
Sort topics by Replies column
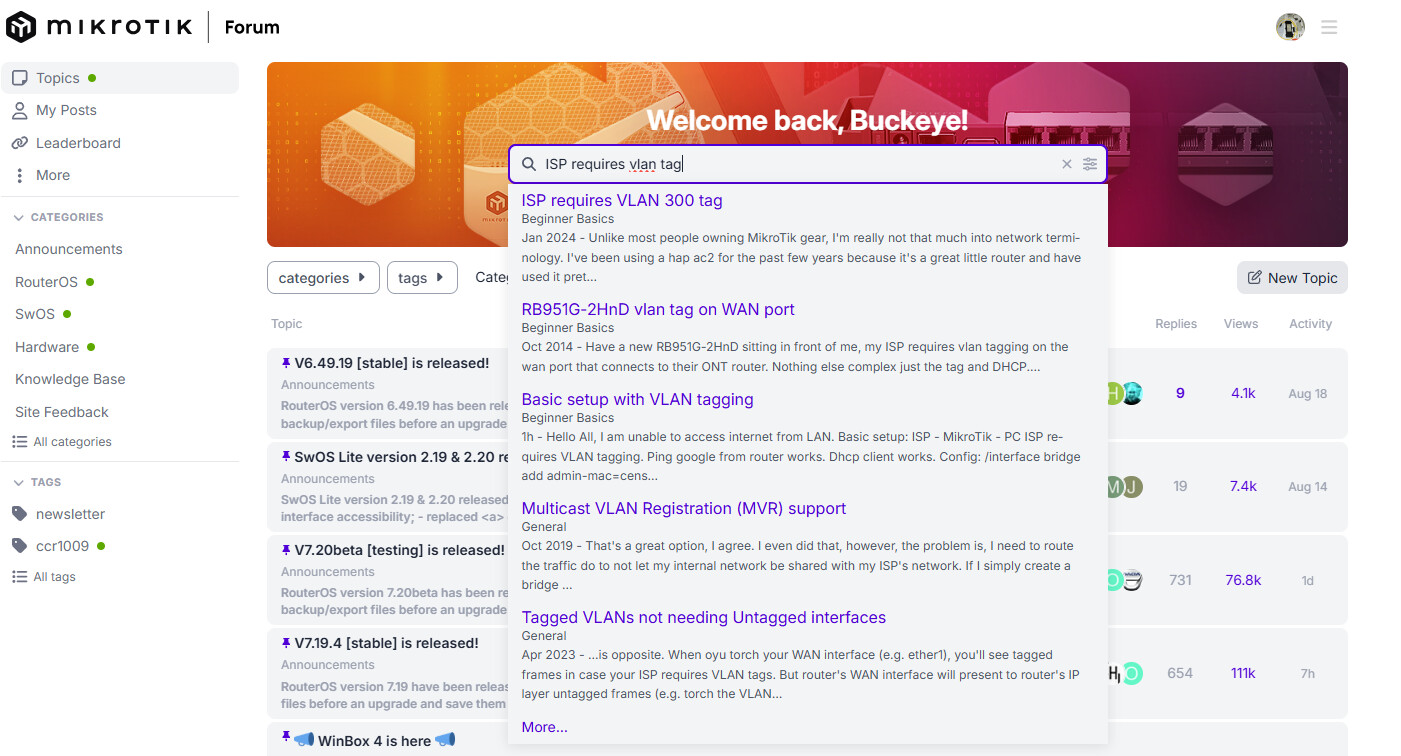1176,324
